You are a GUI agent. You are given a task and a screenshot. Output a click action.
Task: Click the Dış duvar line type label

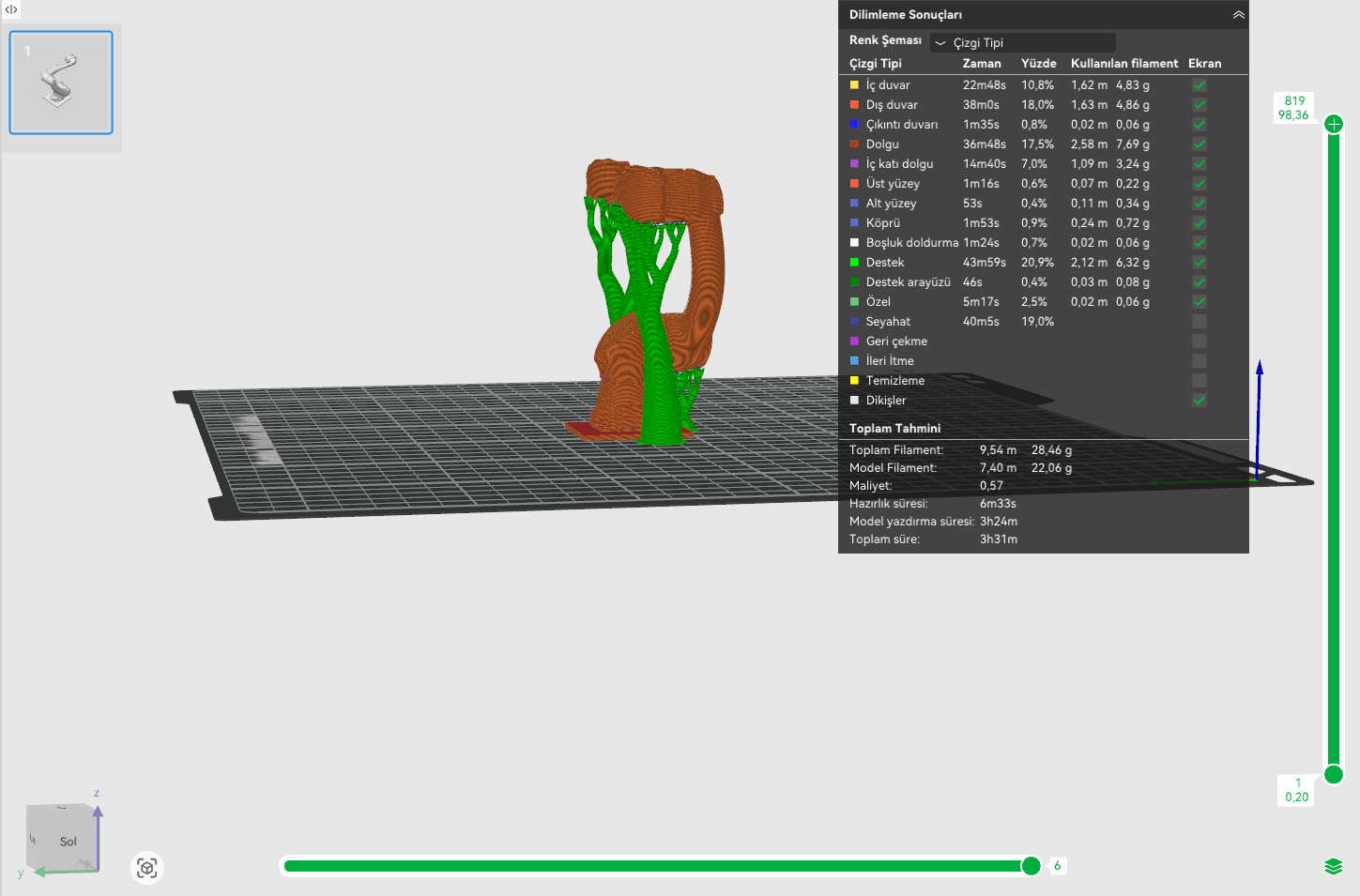pyautogui.click(x=891, y=105)
